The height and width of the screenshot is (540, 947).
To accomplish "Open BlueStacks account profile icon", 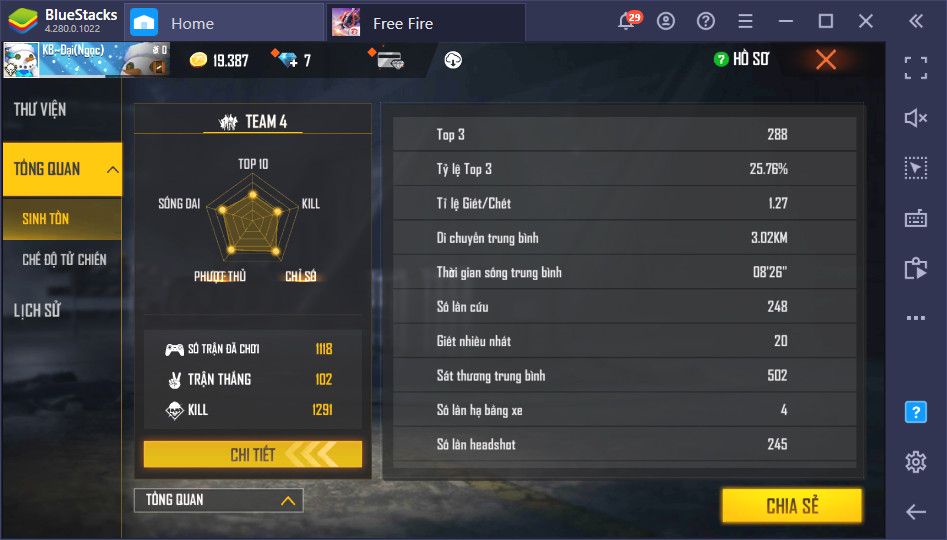I will point(666,22).
